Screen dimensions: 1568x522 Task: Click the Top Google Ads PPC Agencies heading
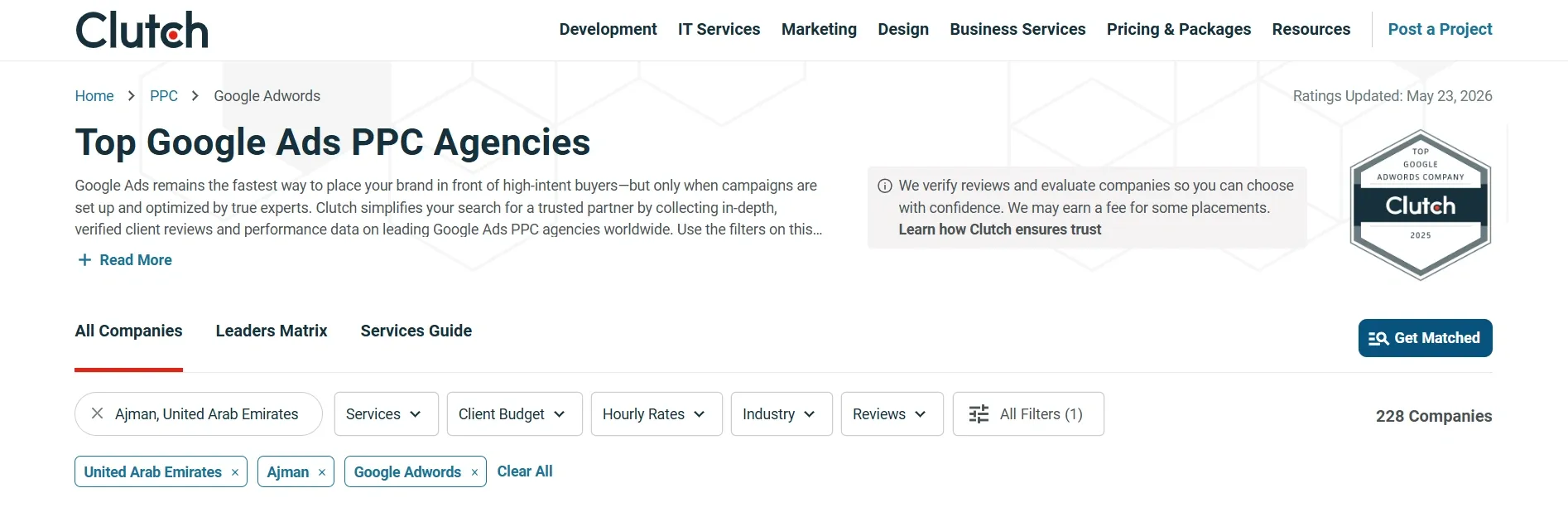click(333, 143)
